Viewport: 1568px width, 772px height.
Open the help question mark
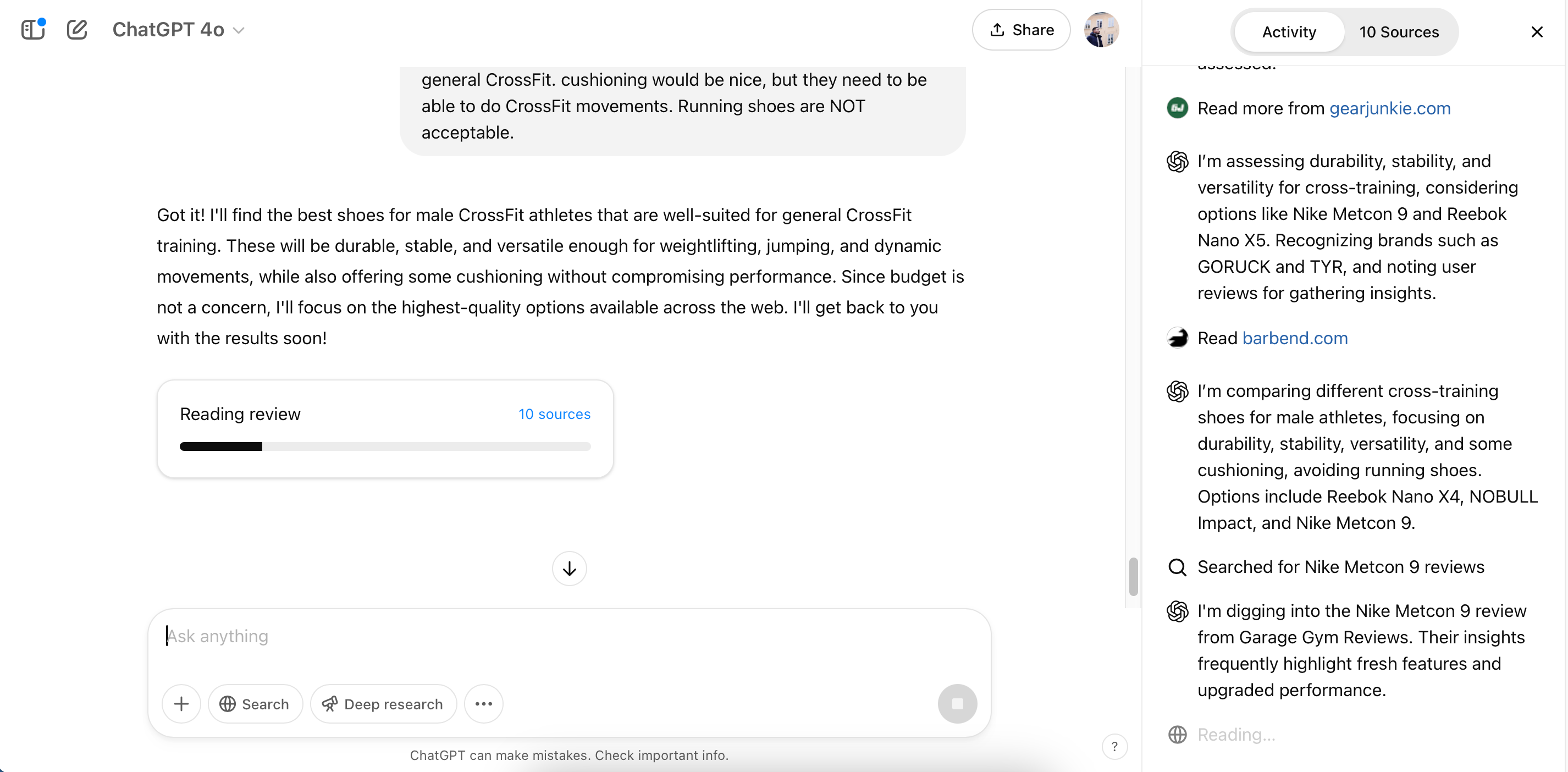(x=1114, y=746)
